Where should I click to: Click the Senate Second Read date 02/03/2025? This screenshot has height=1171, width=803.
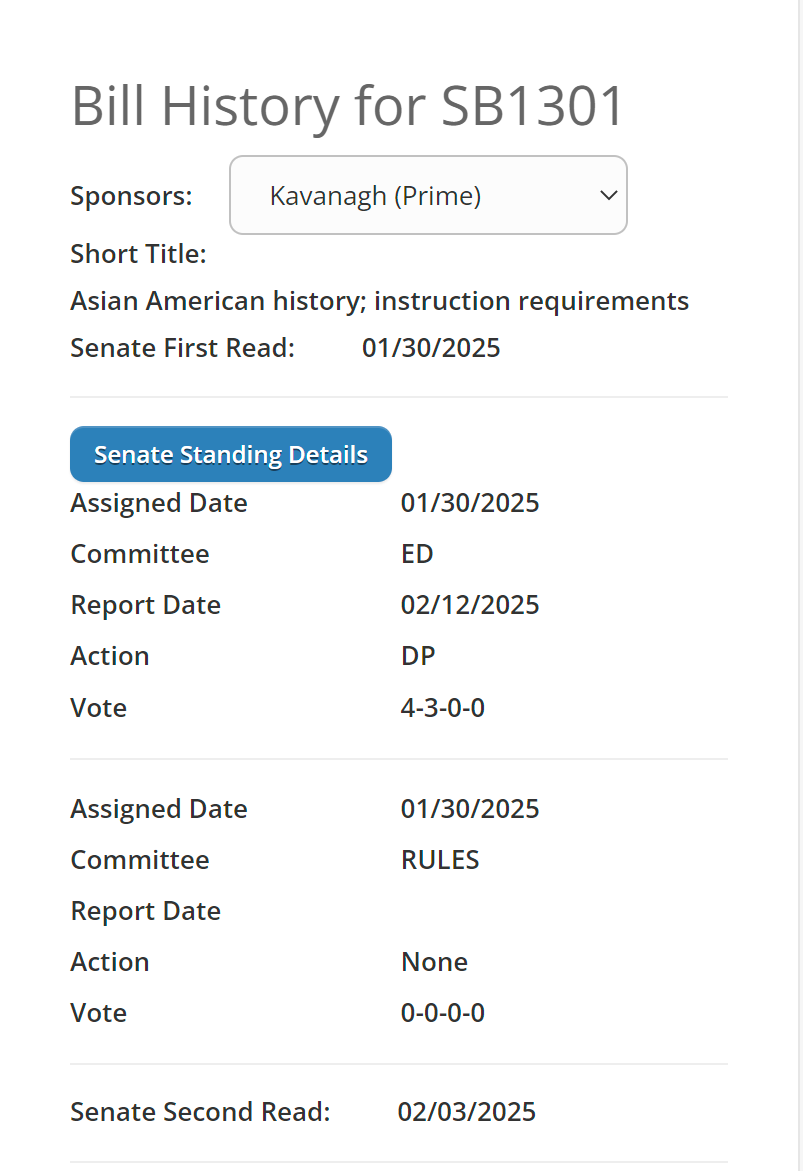(x=466, y=1112)
